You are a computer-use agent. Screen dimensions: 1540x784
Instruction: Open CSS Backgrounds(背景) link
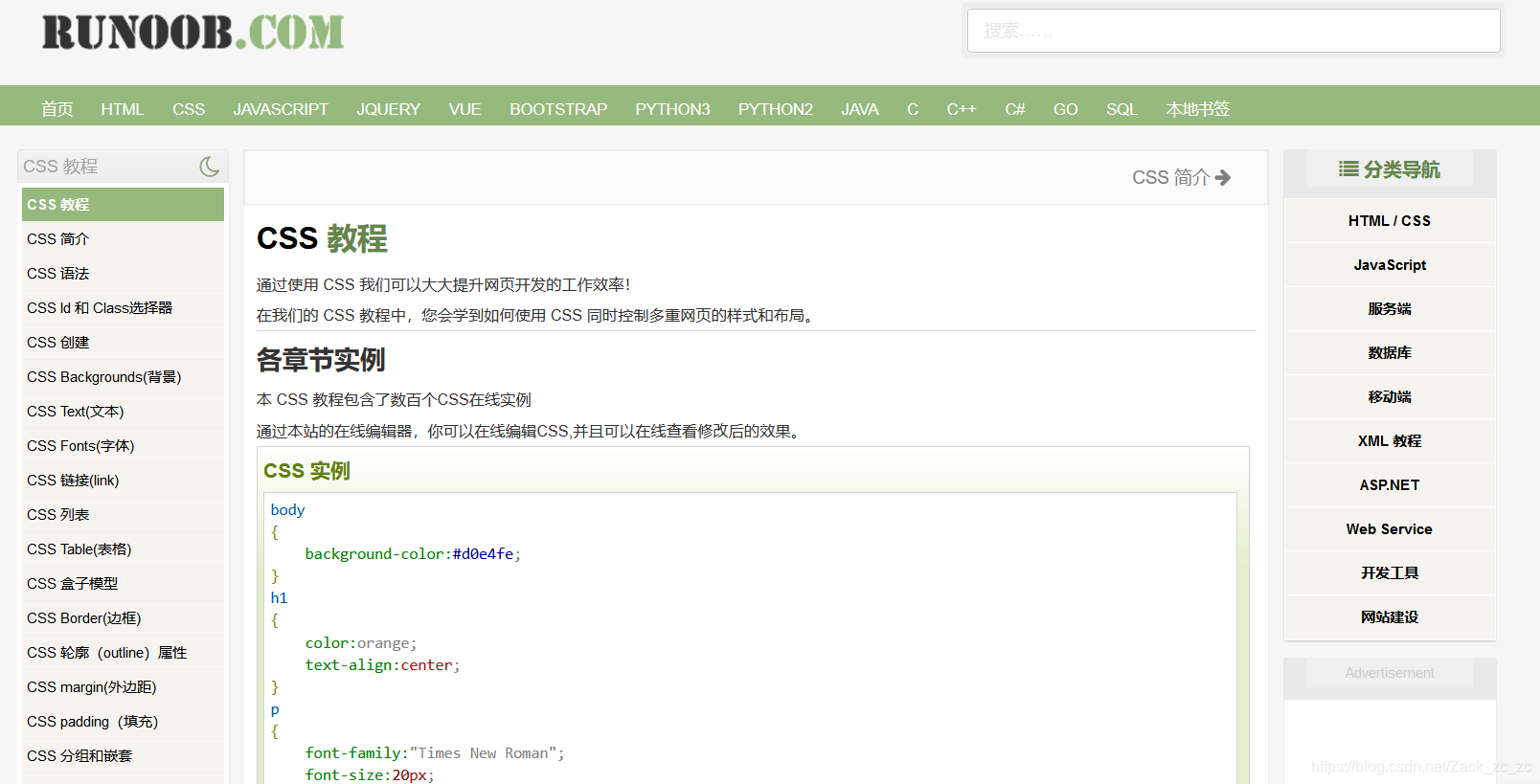(x=123, y=377)
